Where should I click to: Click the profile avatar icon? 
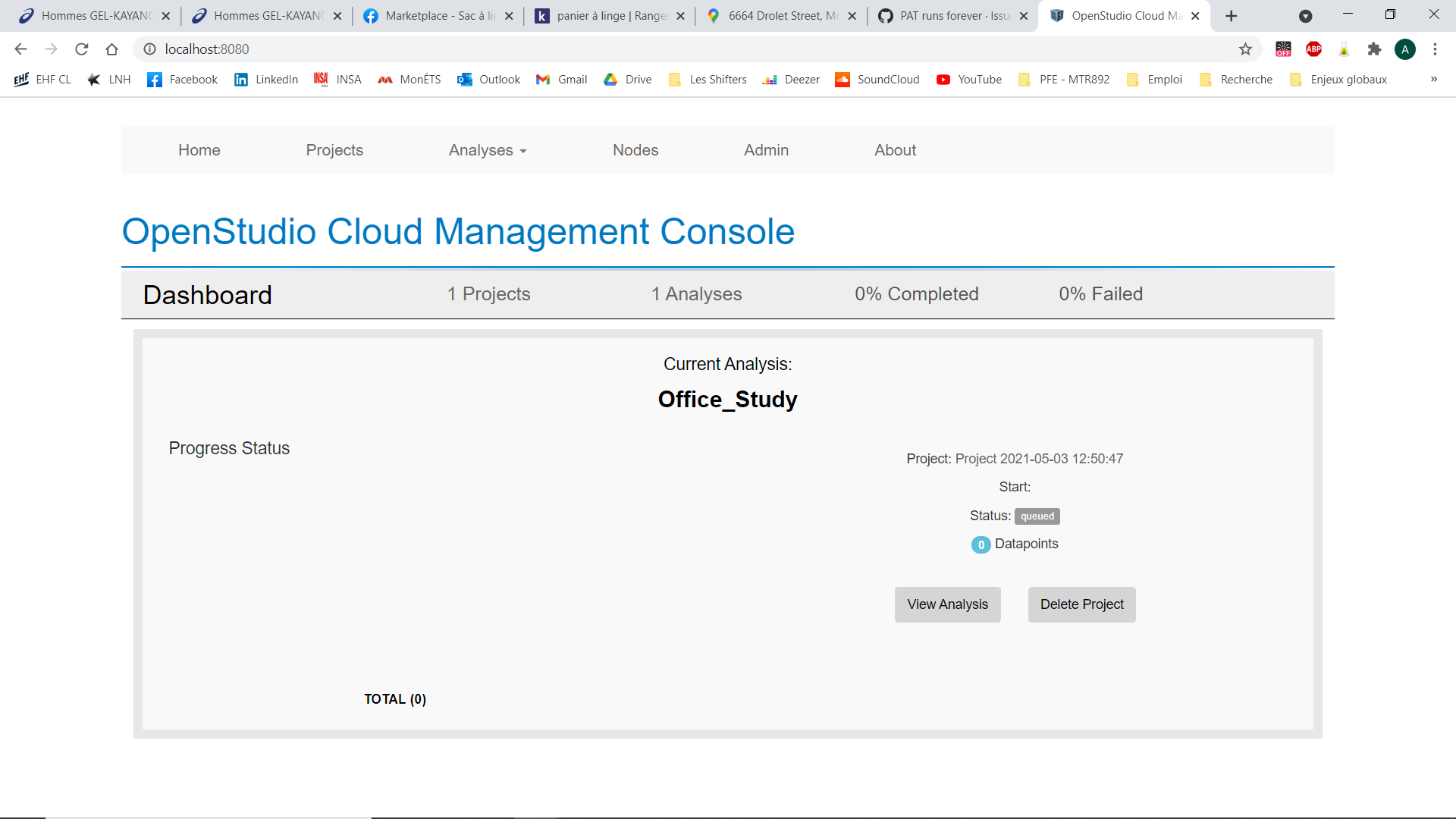(1405, 49)
